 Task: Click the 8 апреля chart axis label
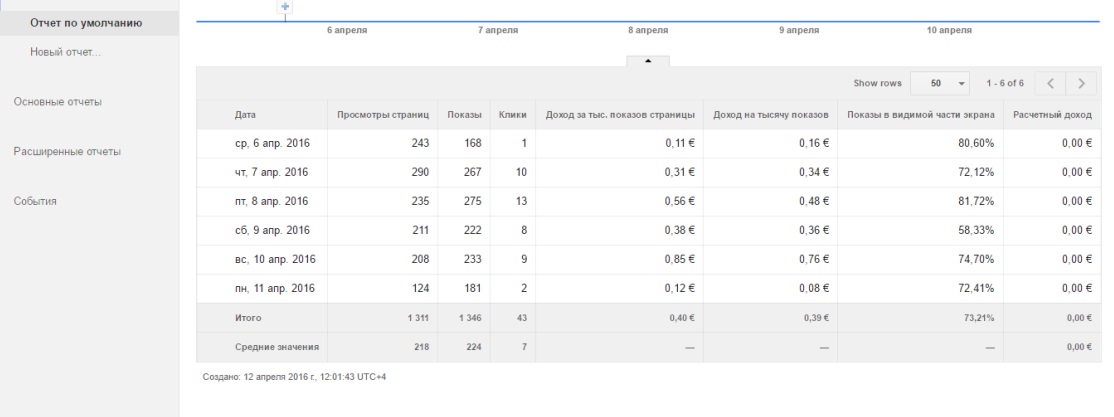pos(648,32)
